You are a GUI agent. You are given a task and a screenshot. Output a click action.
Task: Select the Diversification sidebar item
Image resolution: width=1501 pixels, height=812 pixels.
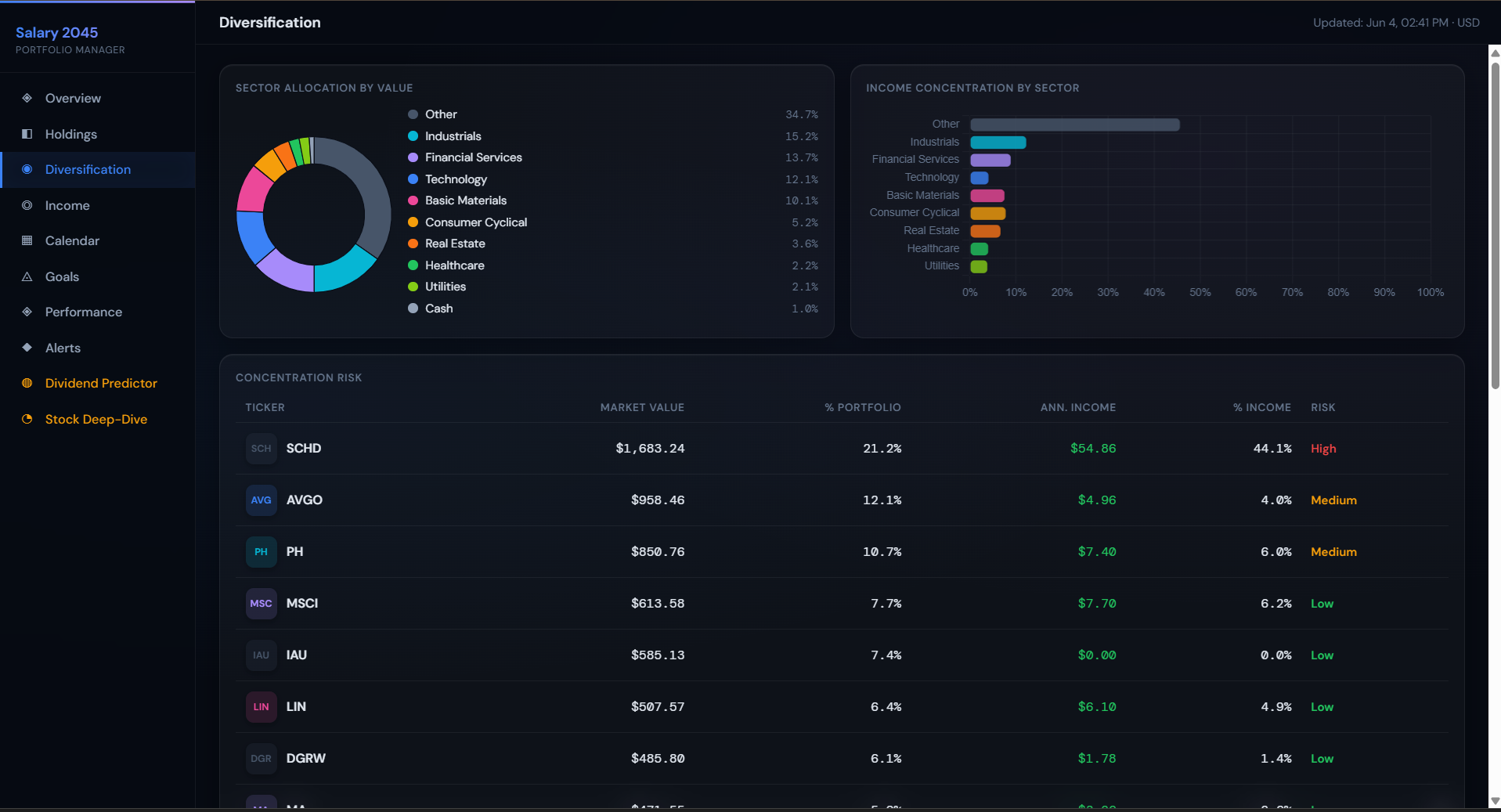click(98, 169)
